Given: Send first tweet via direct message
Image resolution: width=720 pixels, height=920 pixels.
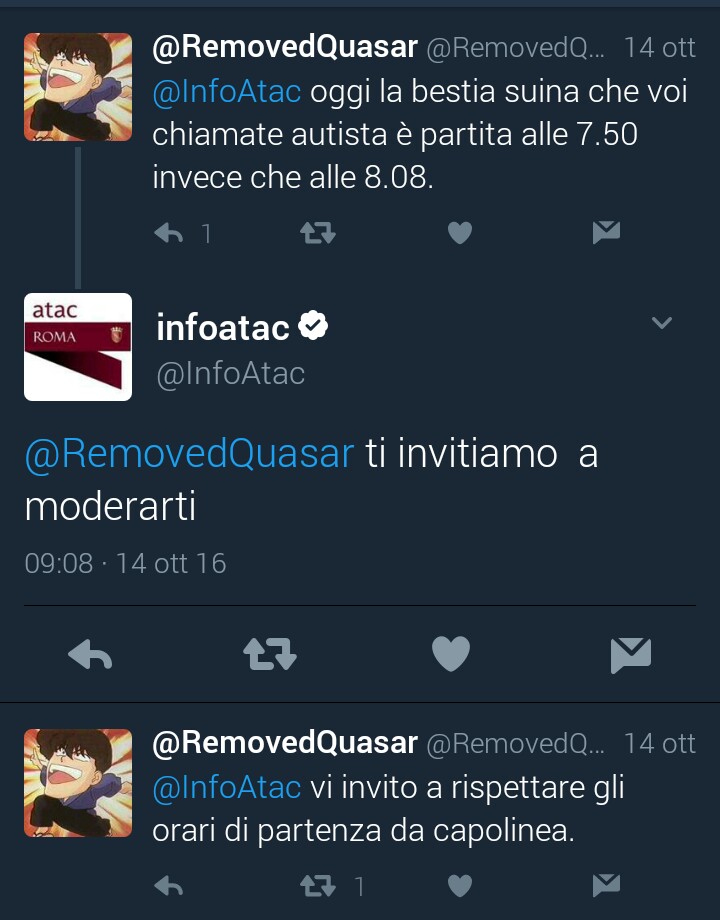Looking at the screenshot, I should 606,232.
